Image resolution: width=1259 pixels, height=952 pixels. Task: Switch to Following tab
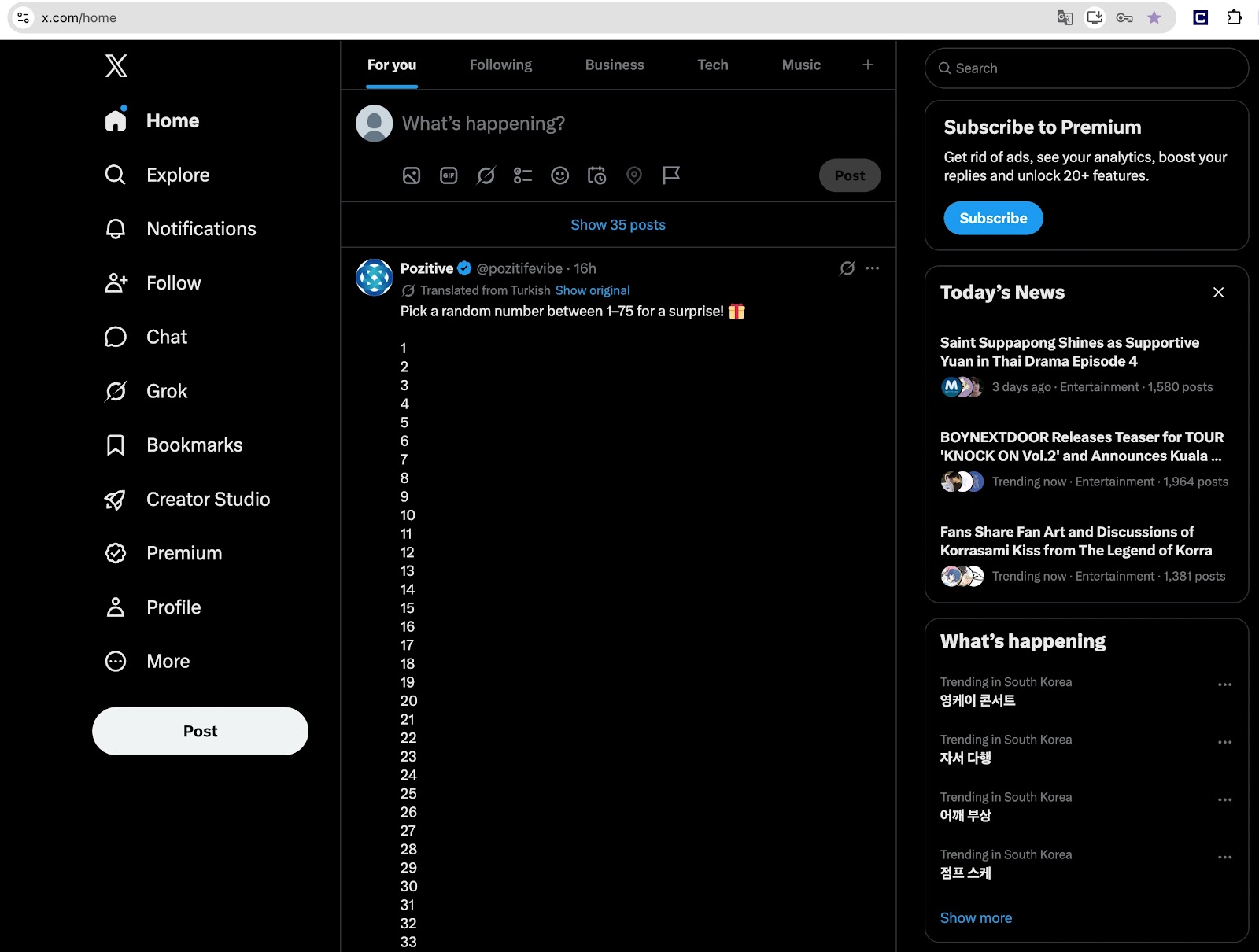click(x=500, y=65)
